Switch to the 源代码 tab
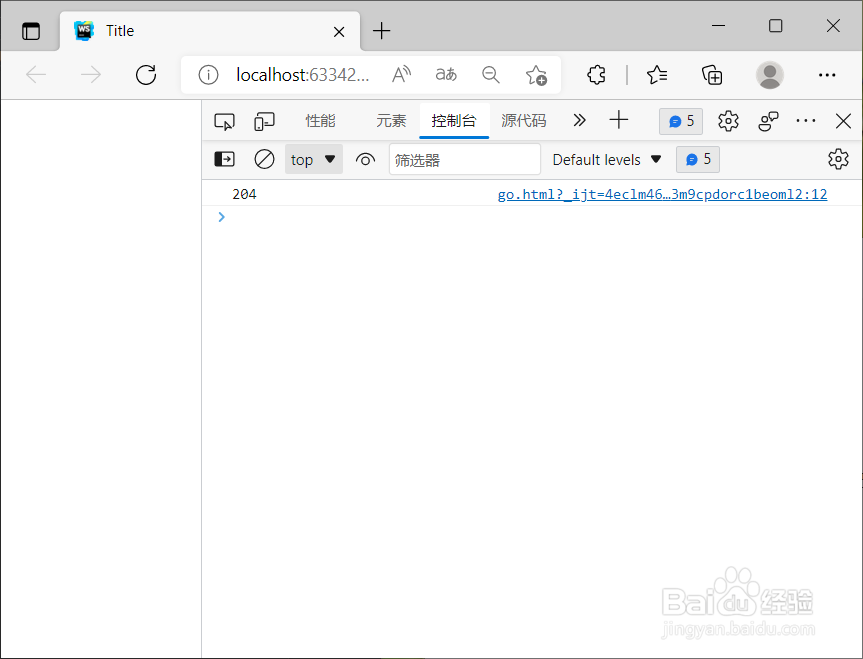This screenshot has height=659, width=863. point(522,121)
